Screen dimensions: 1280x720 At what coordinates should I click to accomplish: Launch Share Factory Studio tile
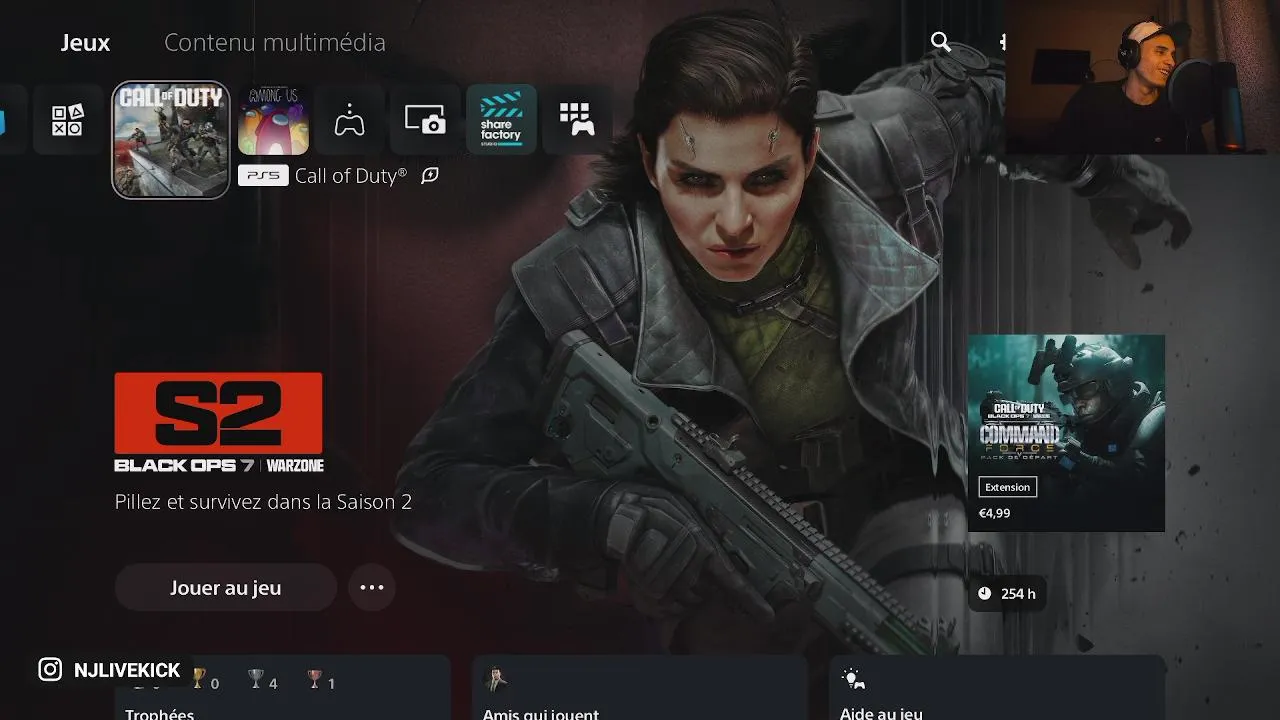[501, 120]
